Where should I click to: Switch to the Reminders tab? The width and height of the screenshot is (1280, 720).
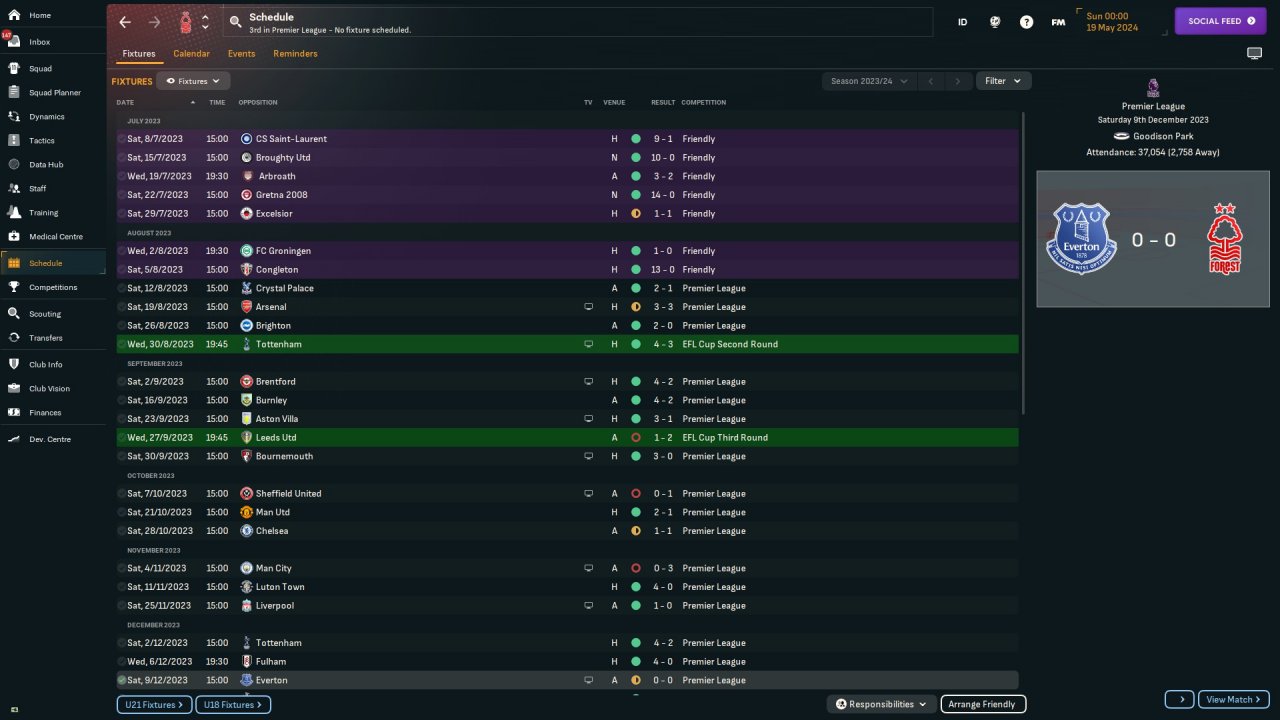tap(295, 54)
